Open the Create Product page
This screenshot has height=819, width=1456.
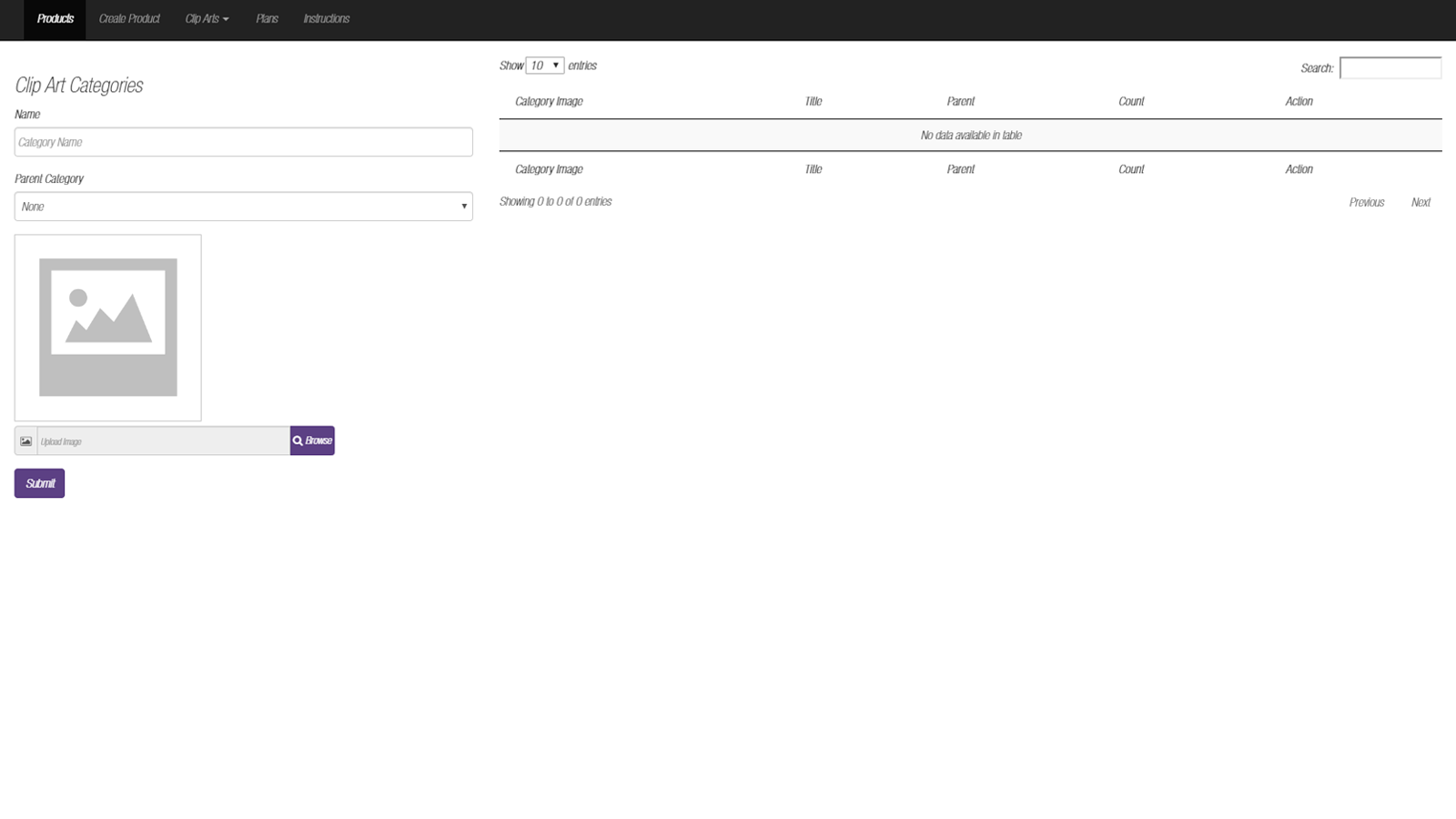[x=129, y=19]
